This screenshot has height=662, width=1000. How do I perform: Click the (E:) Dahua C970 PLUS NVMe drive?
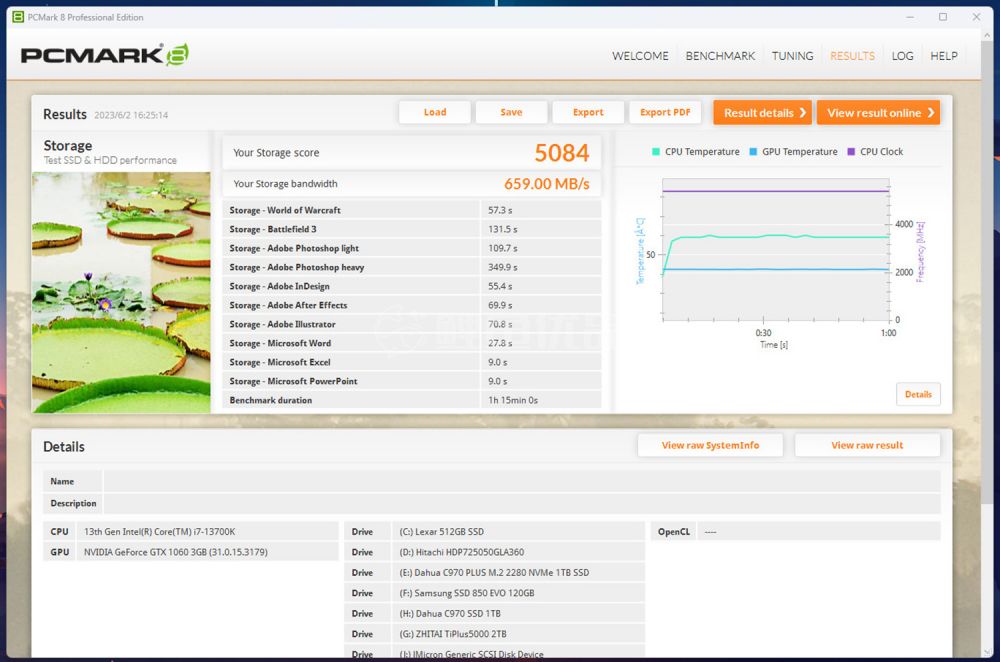(494, 572)
